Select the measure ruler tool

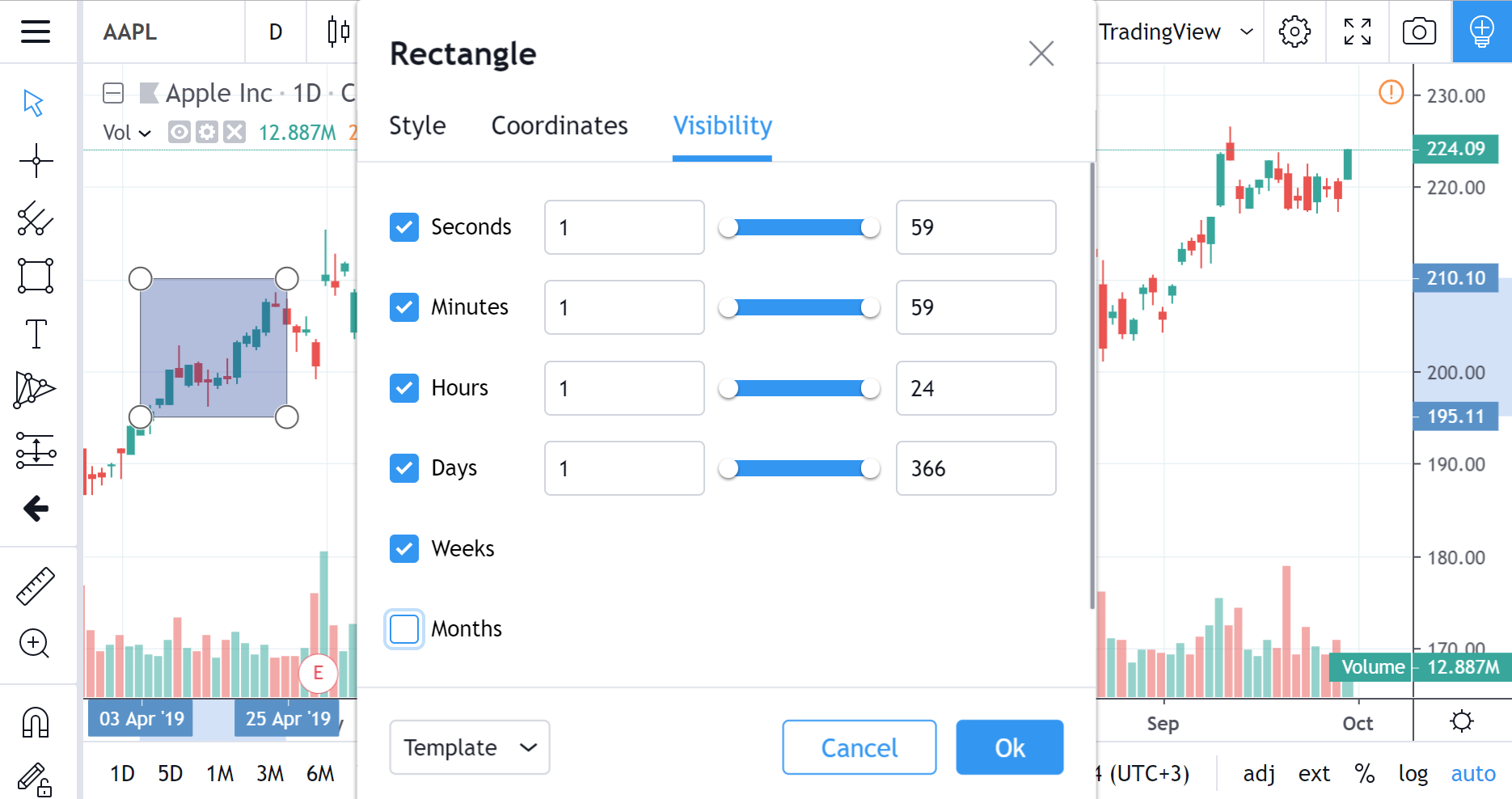[x=36, y=585]
